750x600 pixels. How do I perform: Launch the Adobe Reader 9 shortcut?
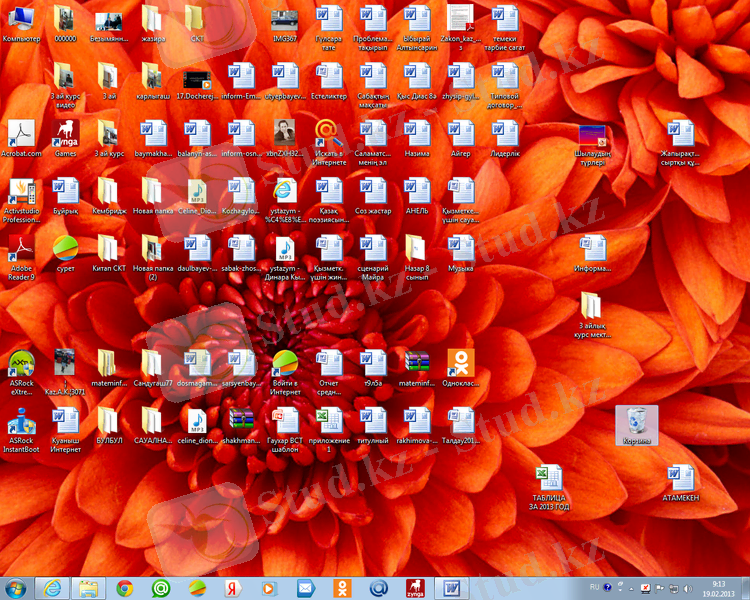tap(21, 248)
